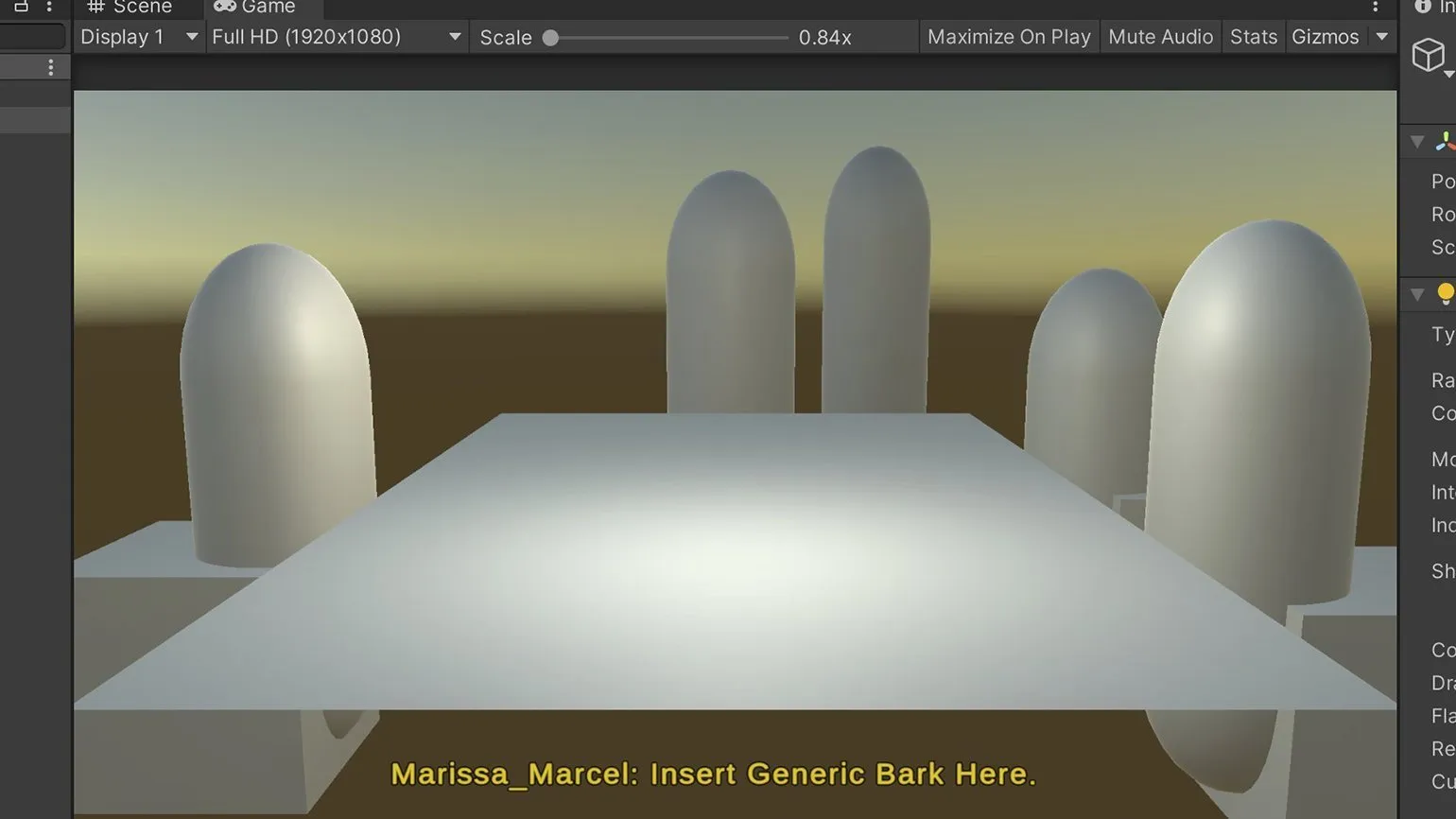
Task: Open the Full HD (1920x1080) resolution dropdown
Action: tap(336, 37)
